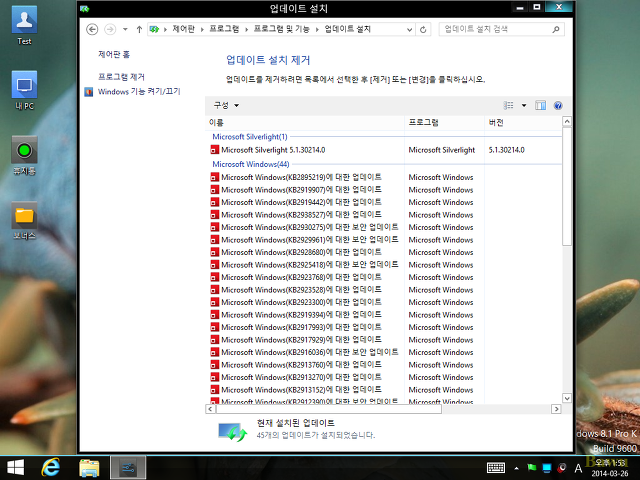Select Microsoft Silverlight 5.1.30214.0 entry

pos(273,150)
